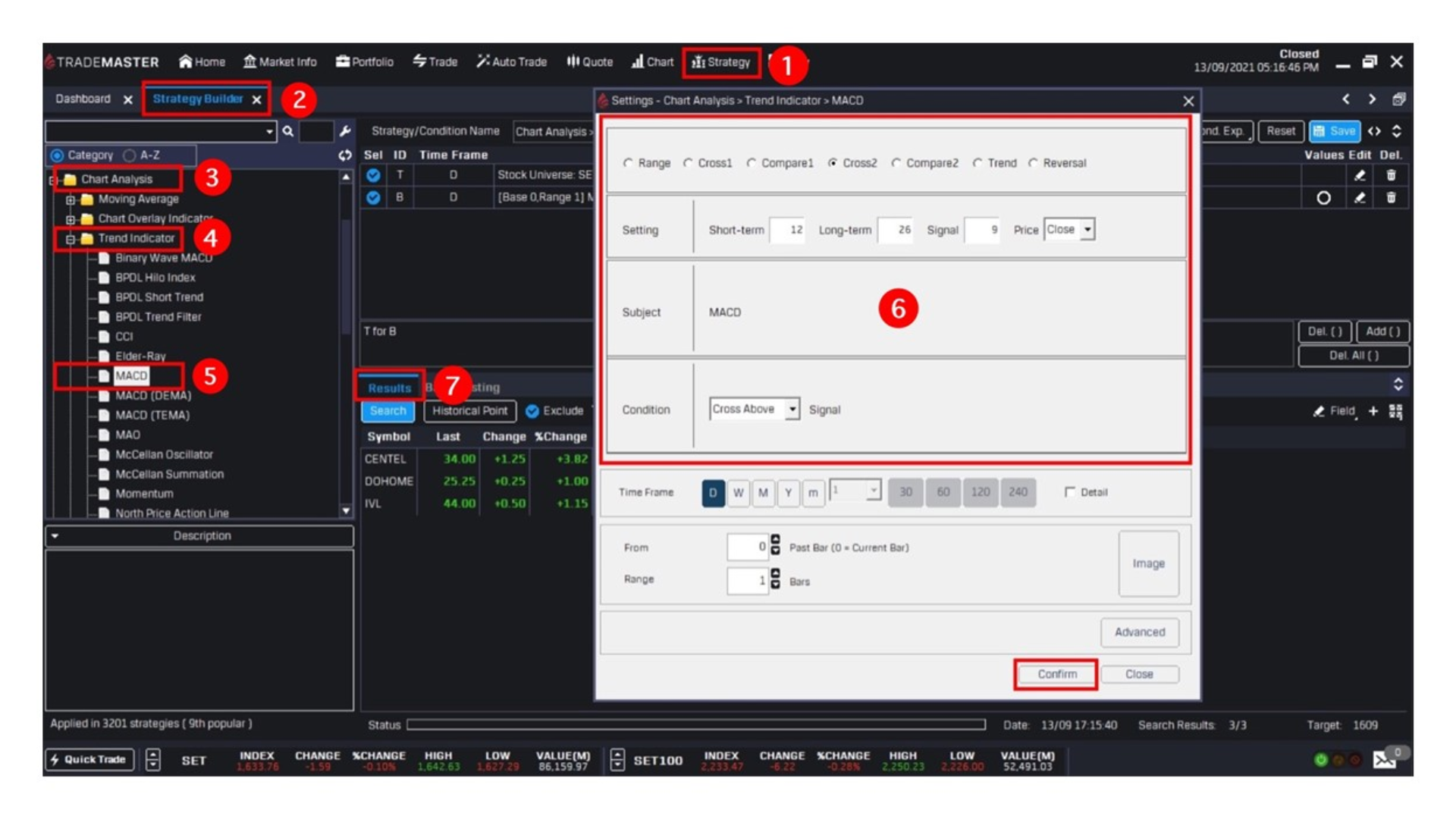Uncheck row T selection checkbox
1456x819 pixels.
coord(373,175)
